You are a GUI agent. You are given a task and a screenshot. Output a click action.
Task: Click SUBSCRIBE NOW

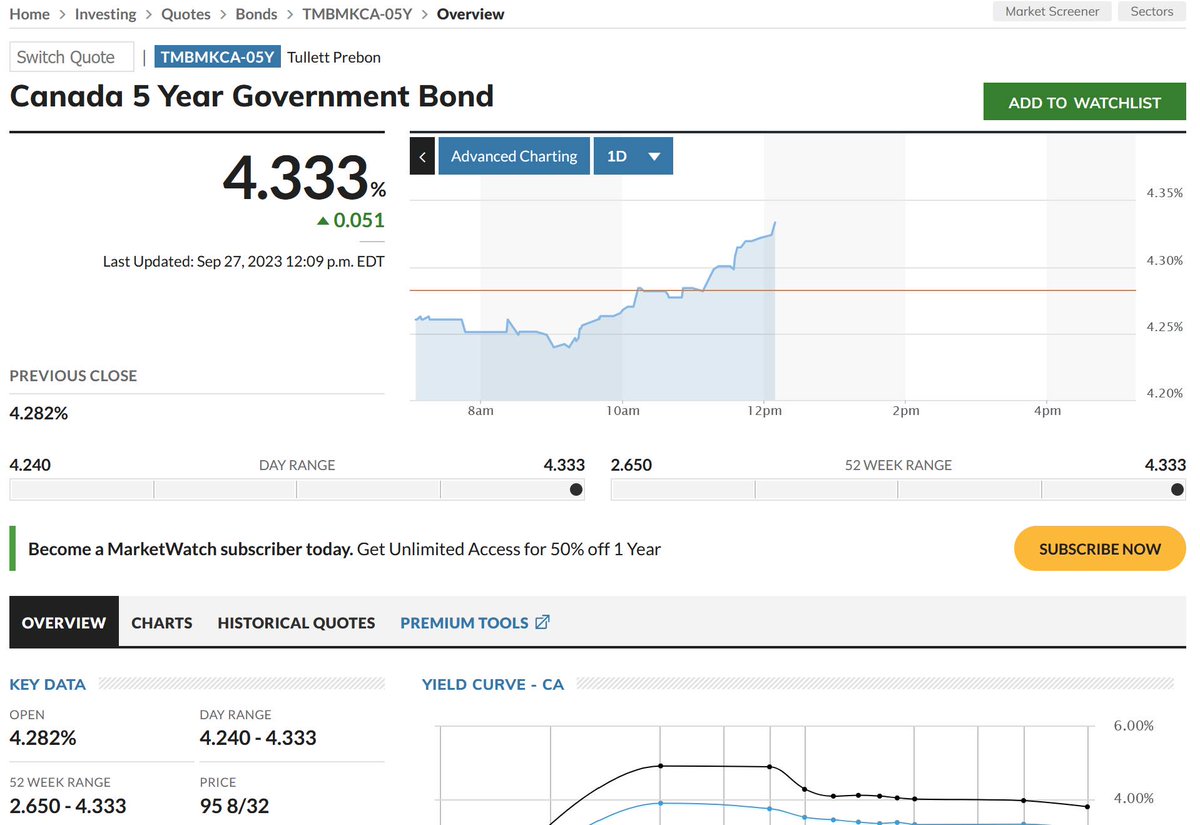point(1099,548)
